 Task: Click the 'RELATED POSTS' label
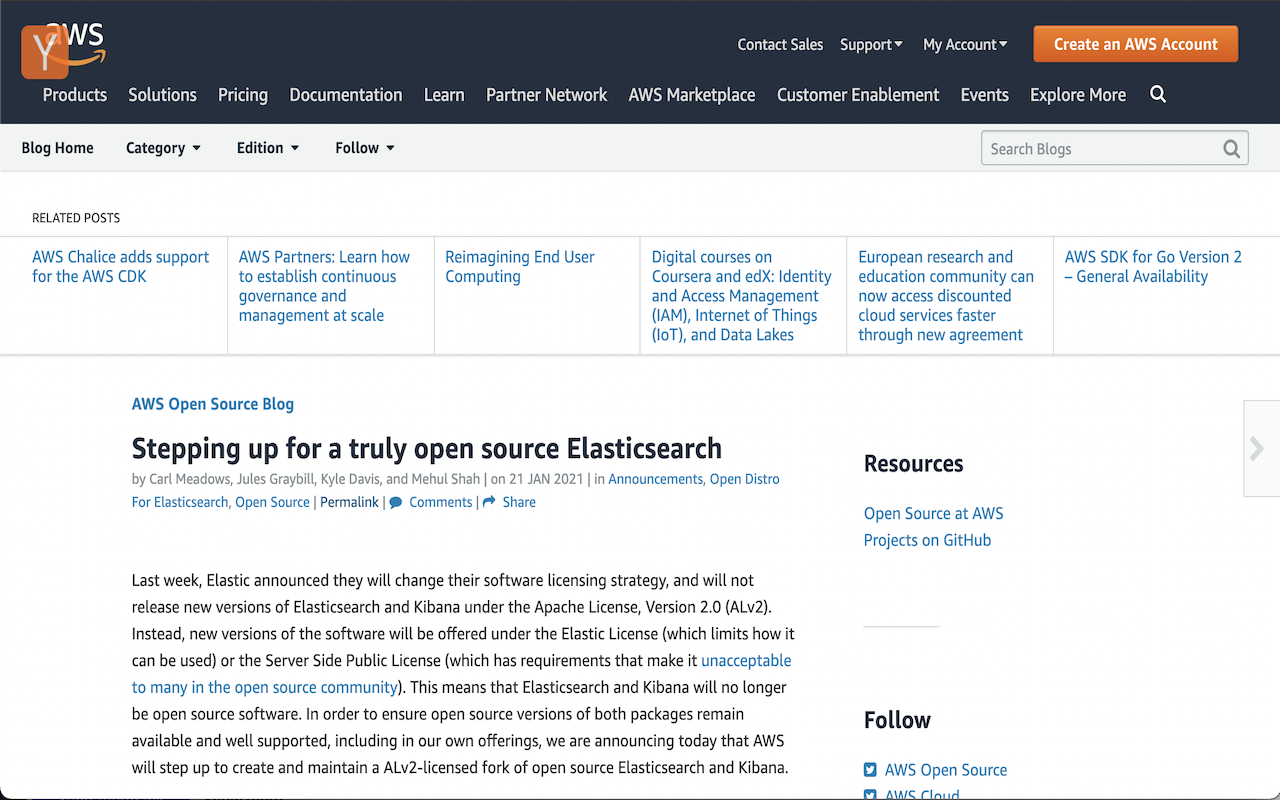pos(76,218)
